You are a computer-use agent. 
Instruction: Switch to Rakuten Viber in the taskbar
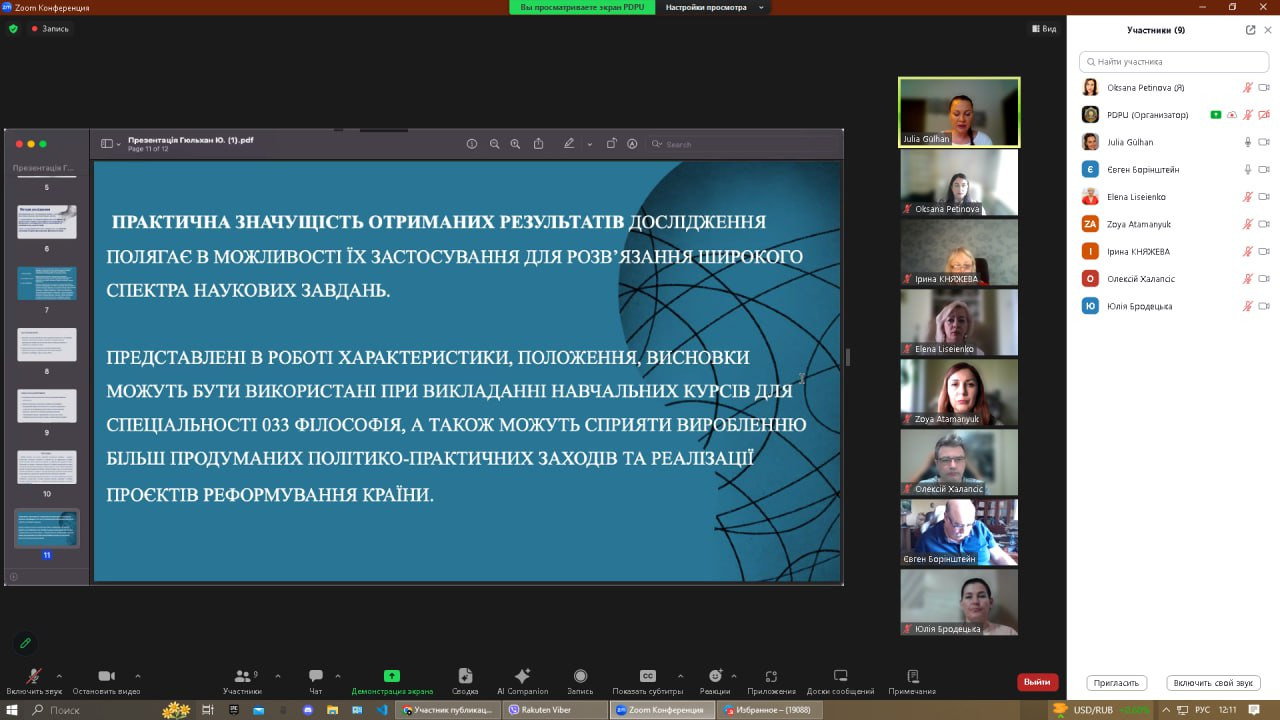(555, 710)
